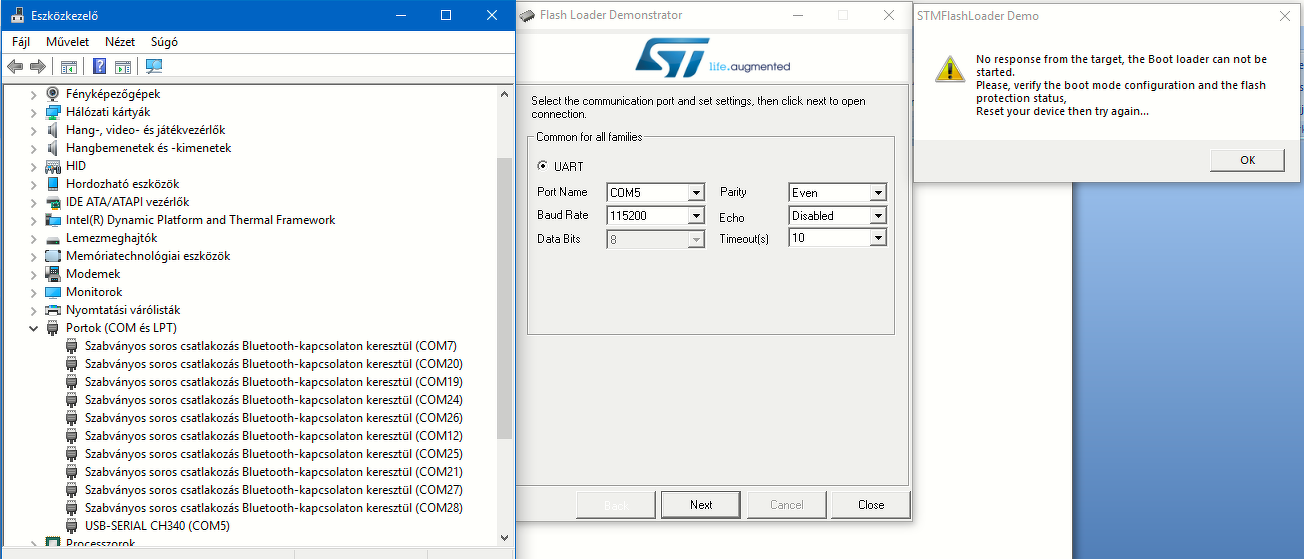Screen dimensions: 1304x559
Task: Click the Flash Loader Demonstrator title icon
Action: point(526,15)
